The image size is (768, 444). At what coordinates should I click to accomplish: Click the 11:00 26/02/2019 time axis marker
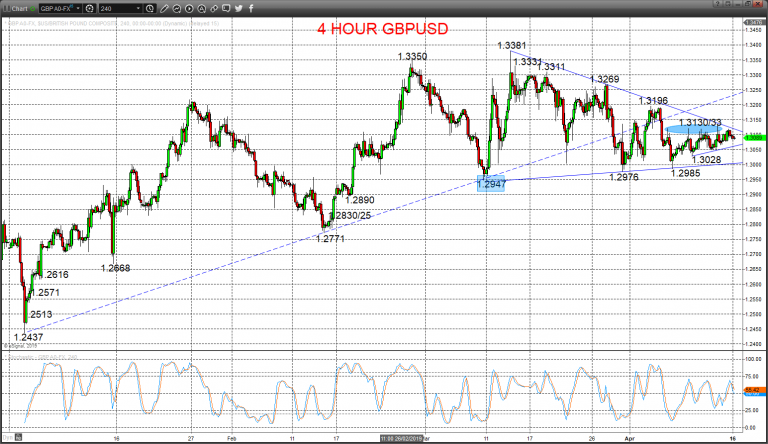tap(402, 438)
